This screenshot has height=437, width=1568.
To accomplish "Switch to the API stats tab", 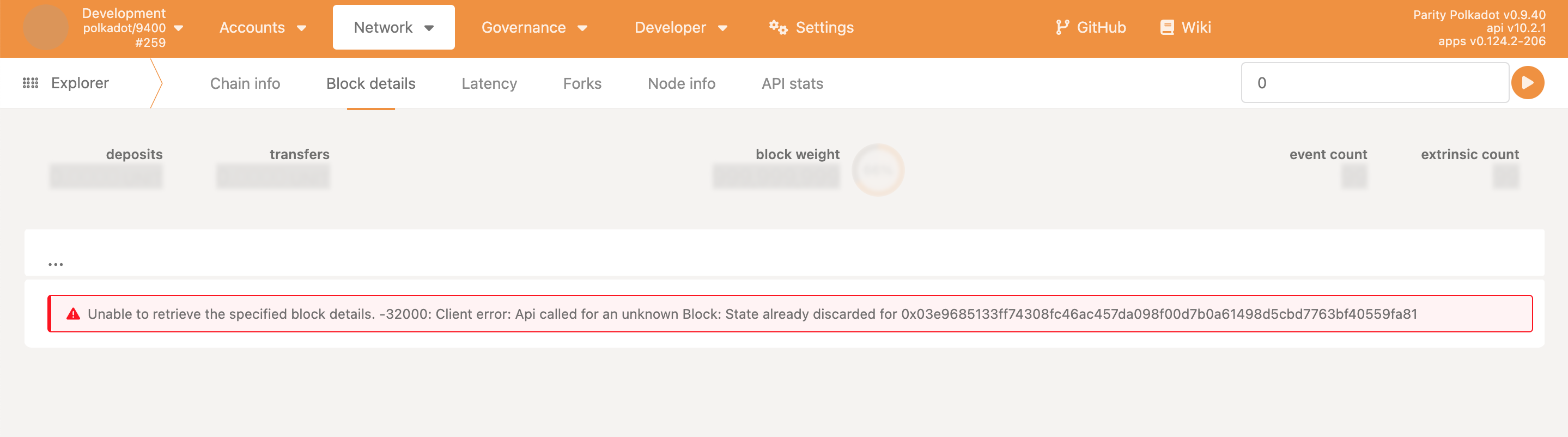I will point(792,83).
